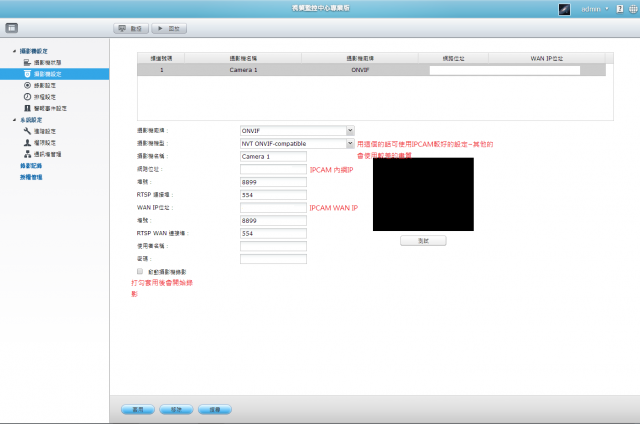Image resolution: width=640 pixels, height=424 pixels.
Task: Open the camera status icon in sidebar
Action: 27,62
